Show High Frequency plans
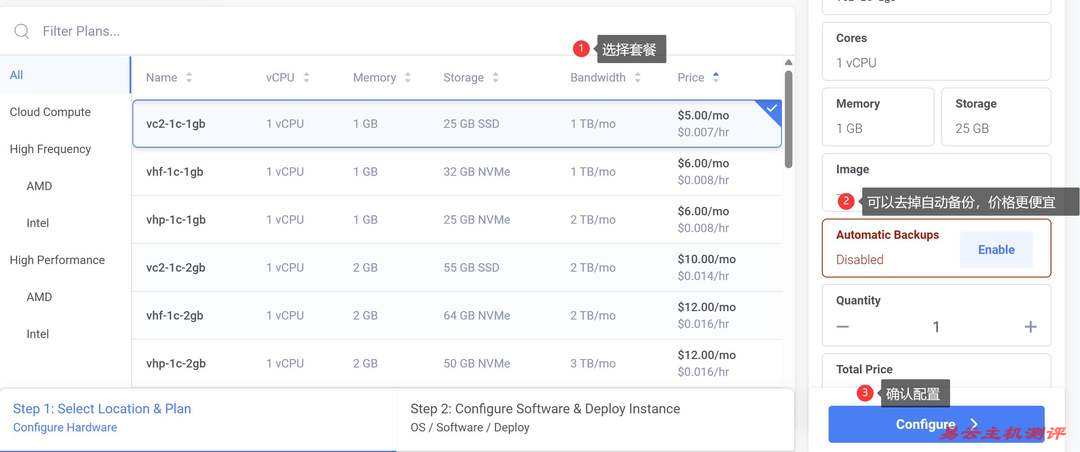The image size is (1080, 452). (50, 149)
